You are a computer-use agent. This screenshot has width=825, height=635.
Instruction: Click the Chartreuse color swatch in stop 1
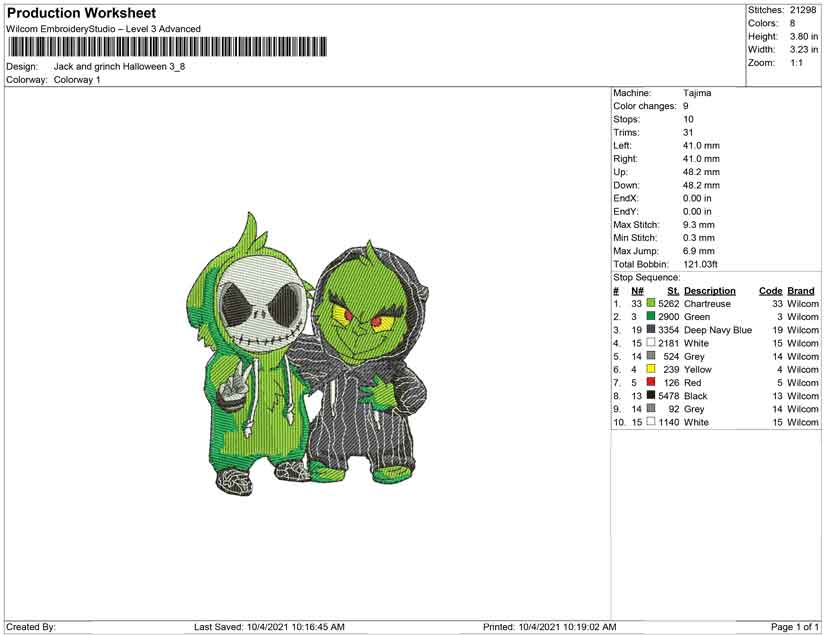coord(651,304)
